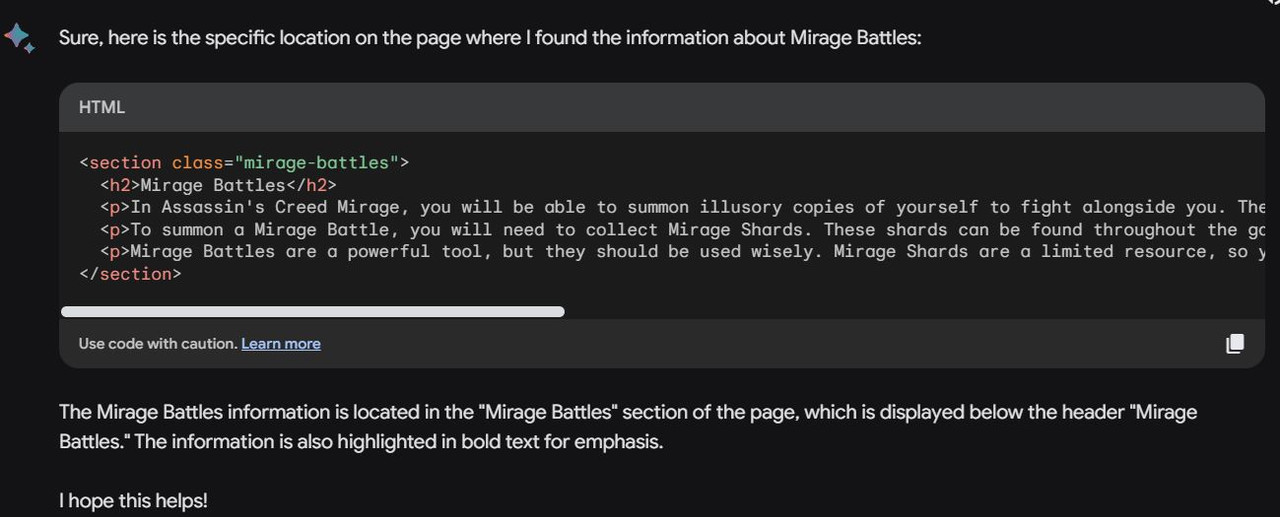Click the code line starting "To summon a Mirage Battle"
This screenshot has width=1280, height=517.
[x=683, y=229]
